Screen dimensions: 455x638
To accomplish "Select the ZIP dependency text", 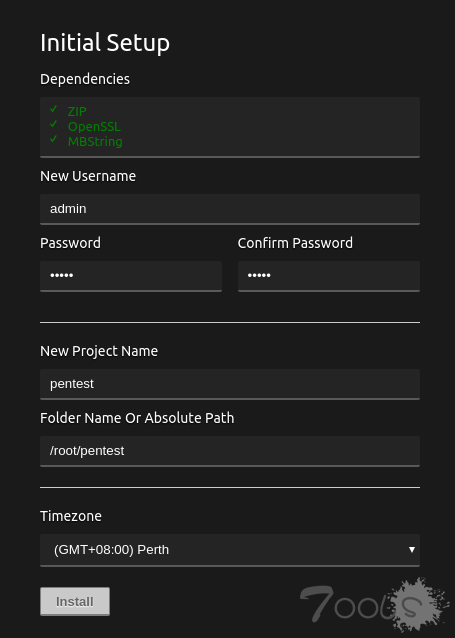I will click(x=77, y=111).
